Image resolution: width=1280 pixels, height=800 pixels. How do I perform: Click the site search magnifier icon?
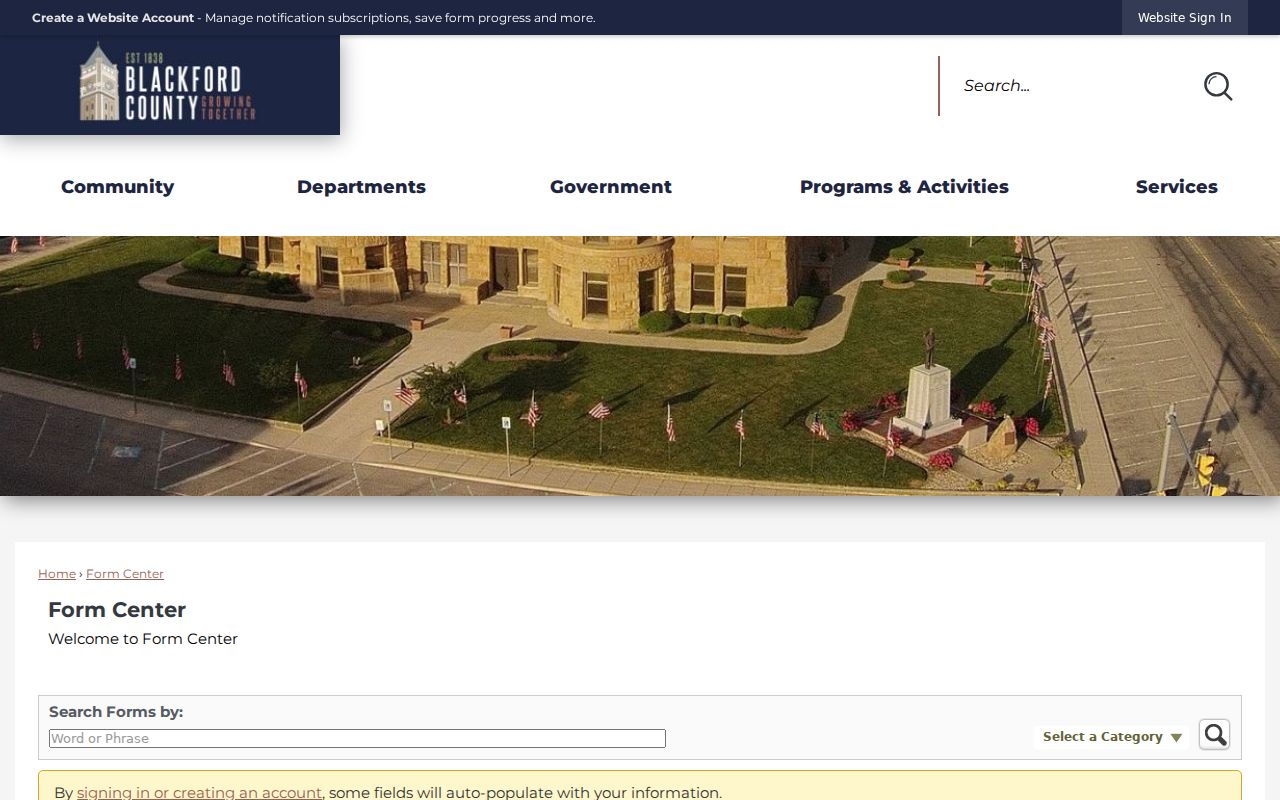[x=1217, y=86]
